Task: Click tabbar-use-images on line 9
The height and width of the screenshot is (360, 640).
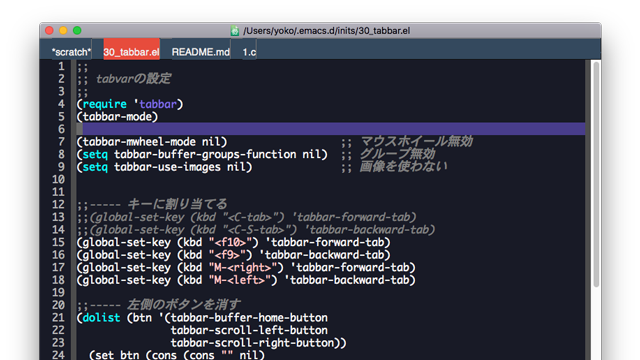Action: pos(167,167)
